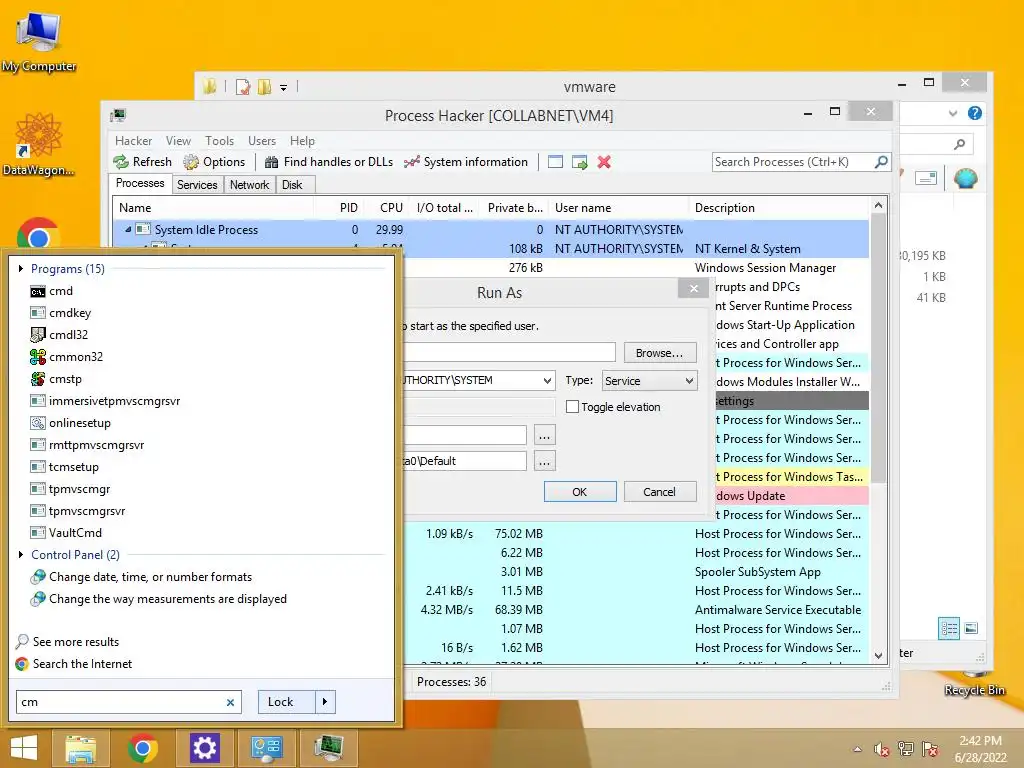Expand the vmware window ribbon chevron
The width and height of the screenshot is (1024, 768).
[953, 113]
